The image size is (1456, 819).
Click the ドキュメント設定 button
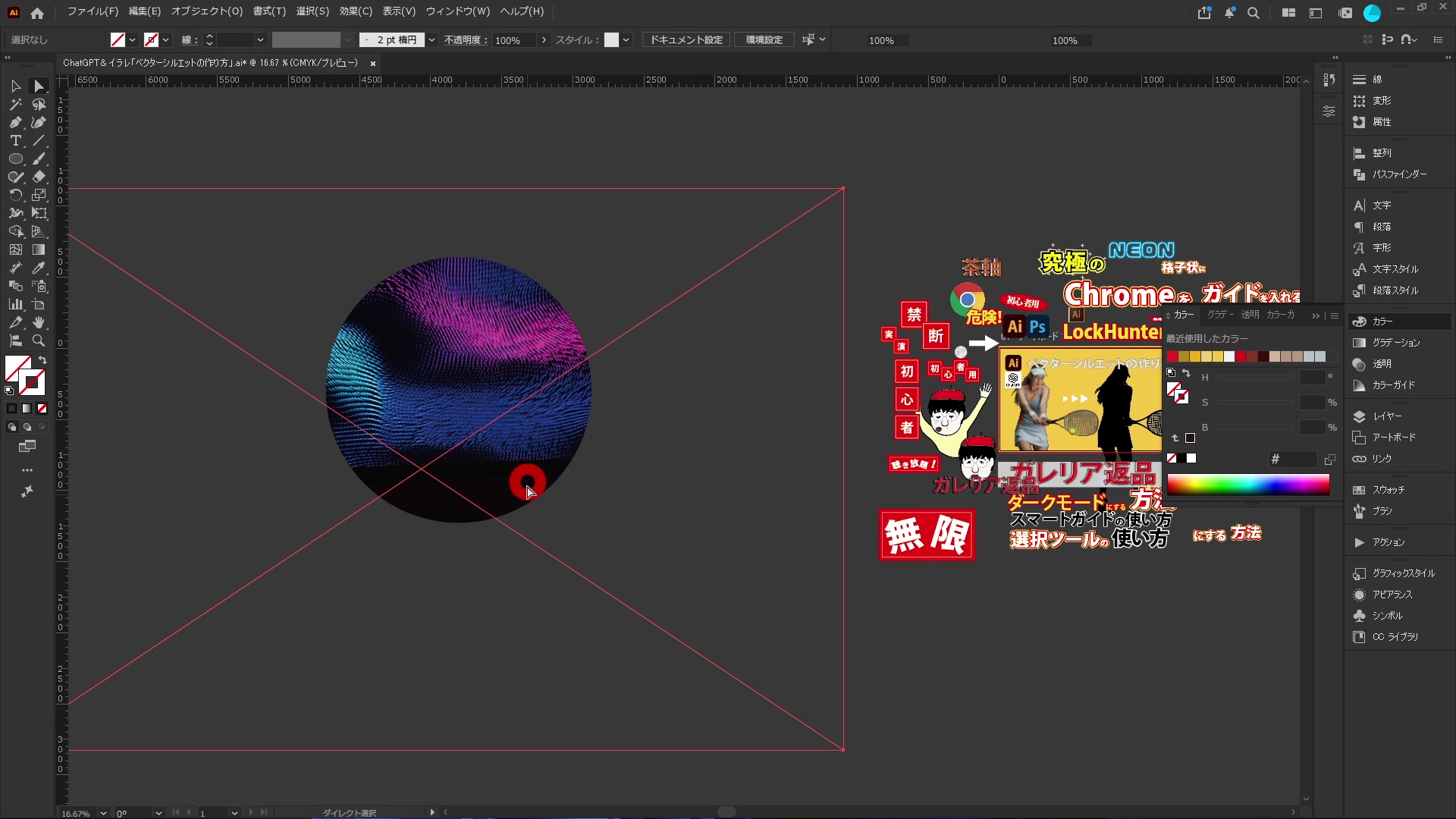click(686, 40)
